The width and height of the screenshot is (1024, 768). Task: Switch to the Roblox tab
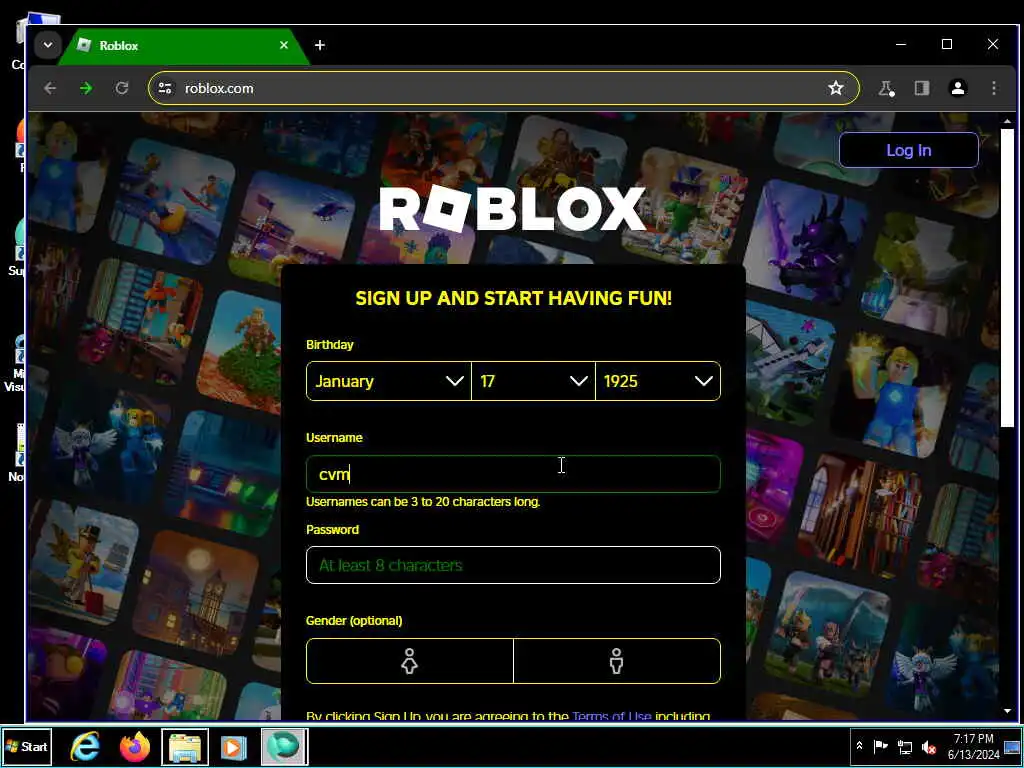[183, 46]
